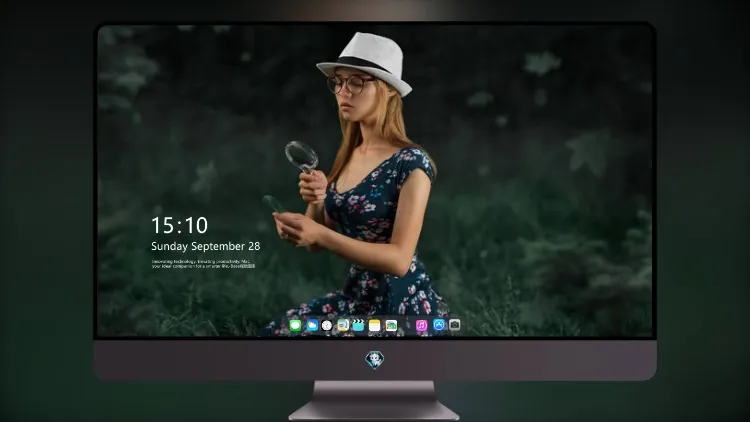Open the Maps app in the dock

point(342,325)
